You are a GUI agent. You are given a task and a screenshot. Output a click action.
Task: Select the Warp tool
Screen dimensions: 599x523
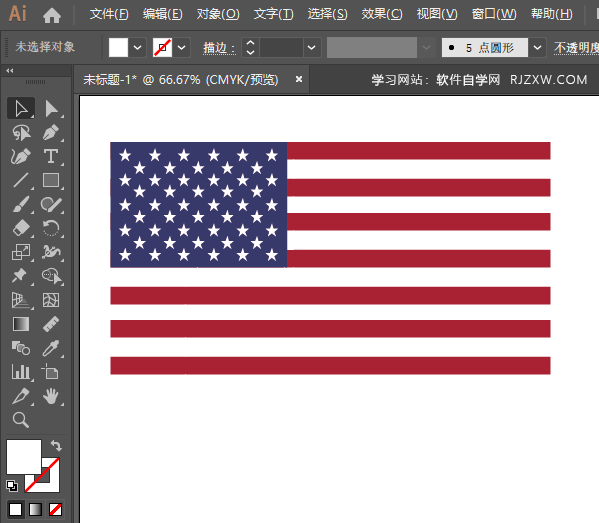pos(51,252)
